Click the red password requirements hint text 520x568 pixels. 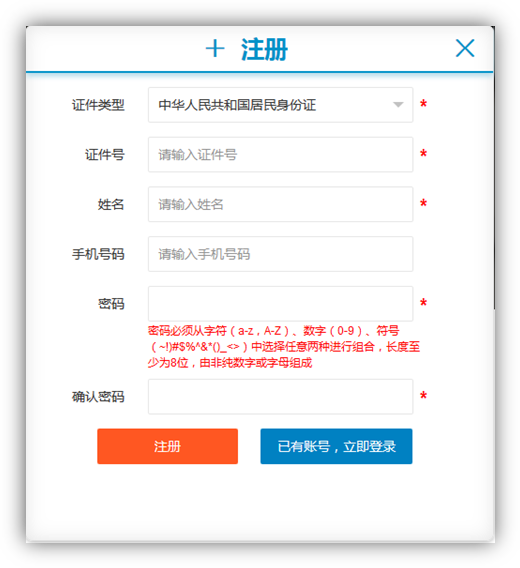point(284,347)
